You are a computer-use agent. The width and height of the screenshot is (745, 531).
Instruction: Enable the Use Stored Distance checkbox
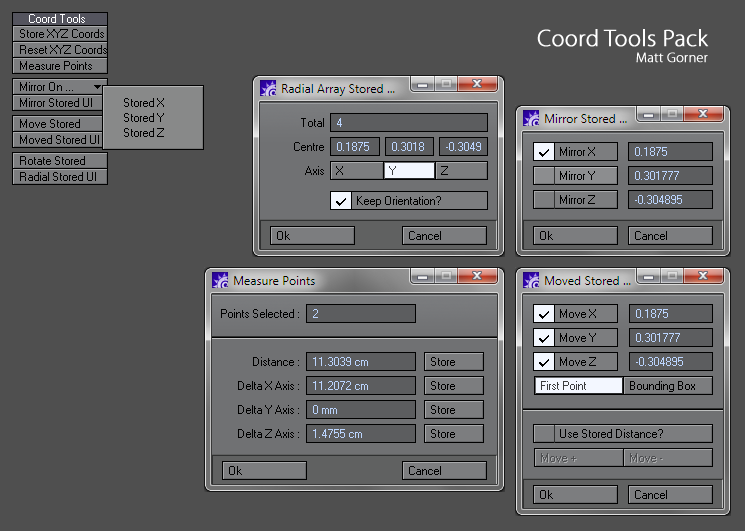[x=544, y=434]
